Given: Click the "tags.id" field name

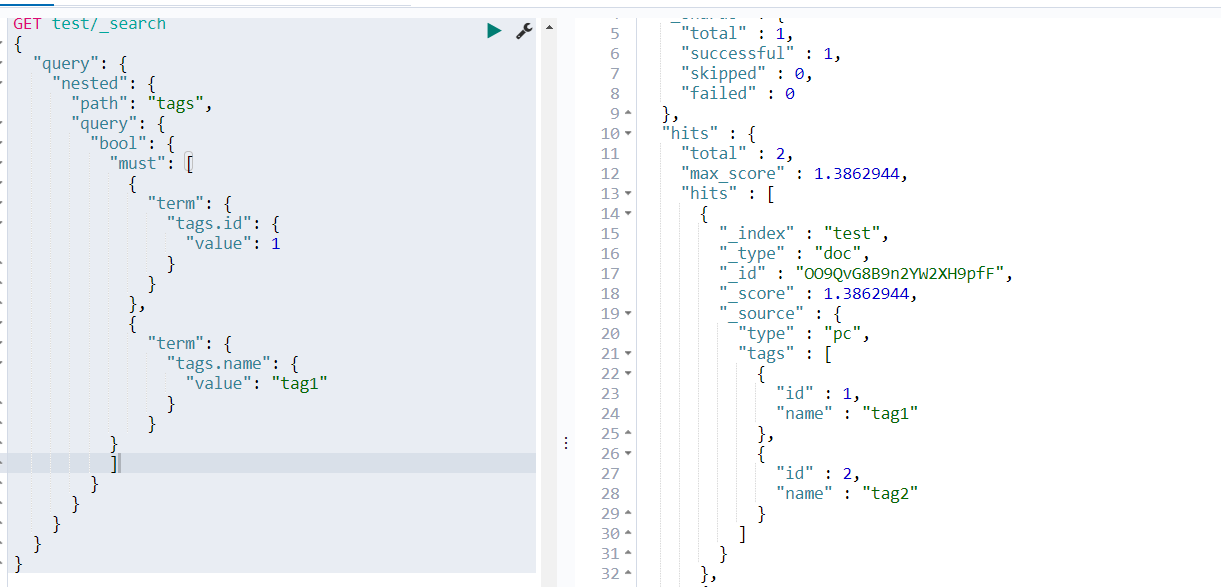Looking at the screenshot, I should click(x=211, y=223).
